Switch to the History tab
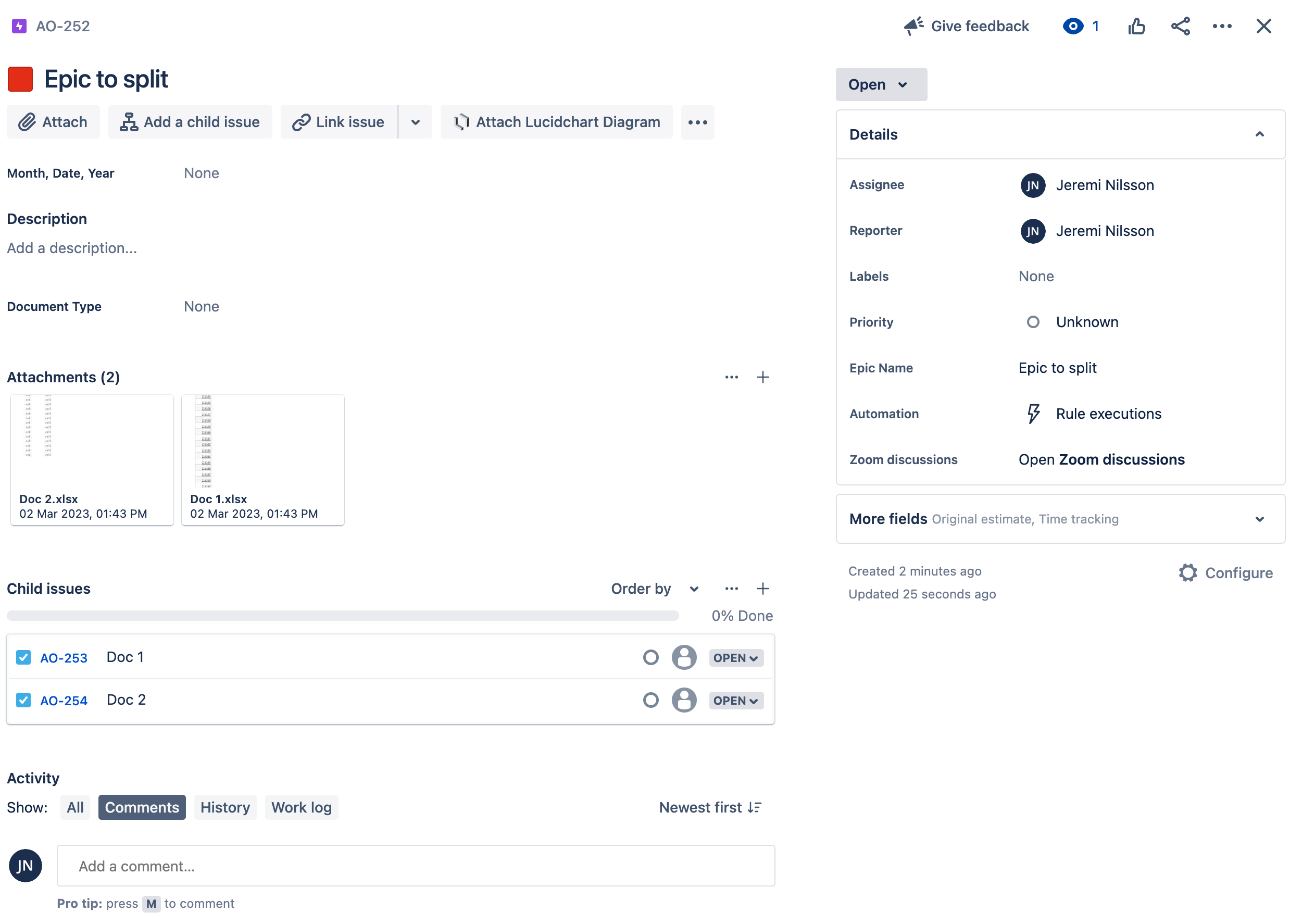 [x=224, y=807]
